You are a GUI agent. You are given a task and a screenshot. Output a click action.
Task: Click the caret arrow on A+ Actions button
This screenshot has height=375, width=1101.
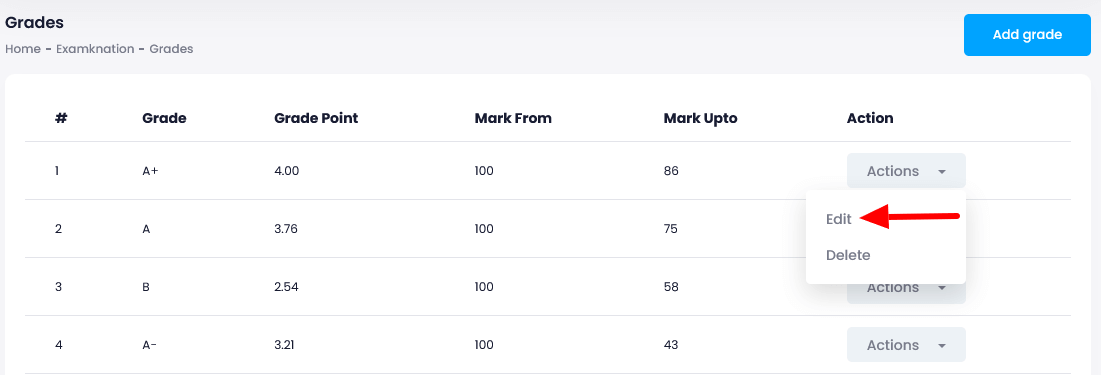coord(942,171)
